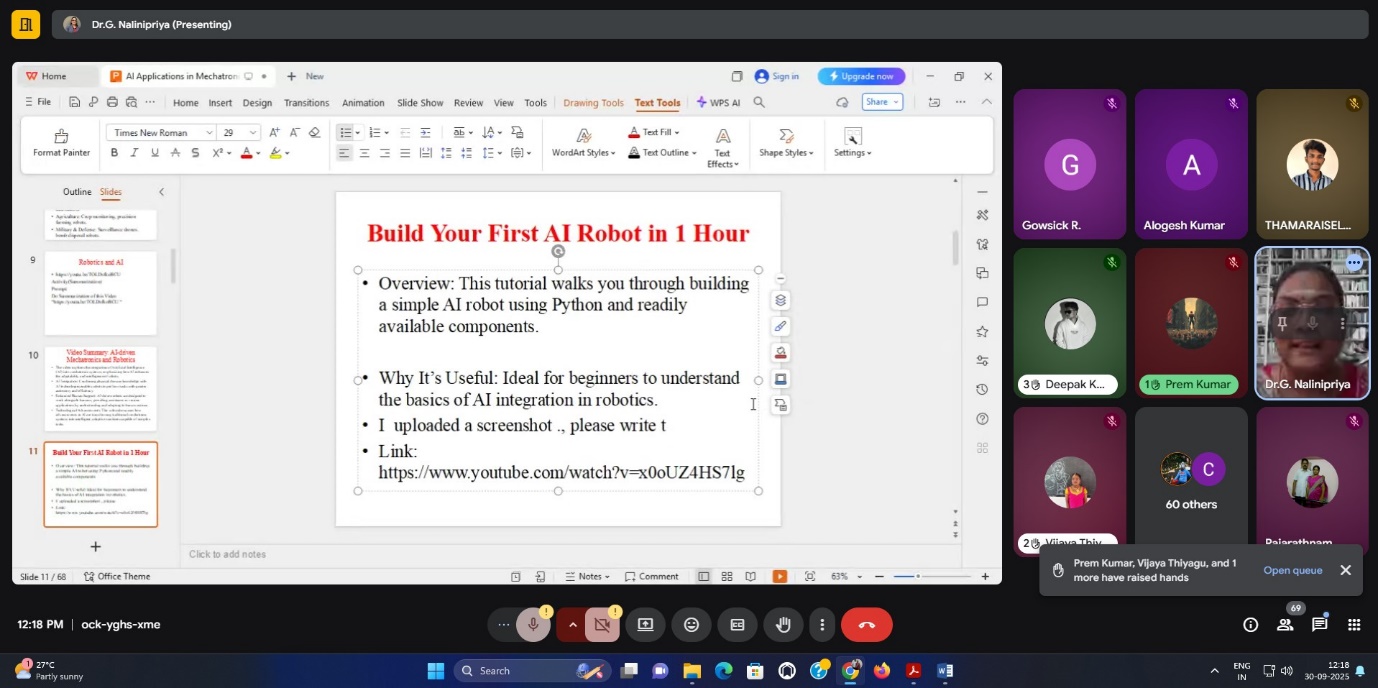
Task: Open the Slide Show ribbon tab
Action: [420, 103]
